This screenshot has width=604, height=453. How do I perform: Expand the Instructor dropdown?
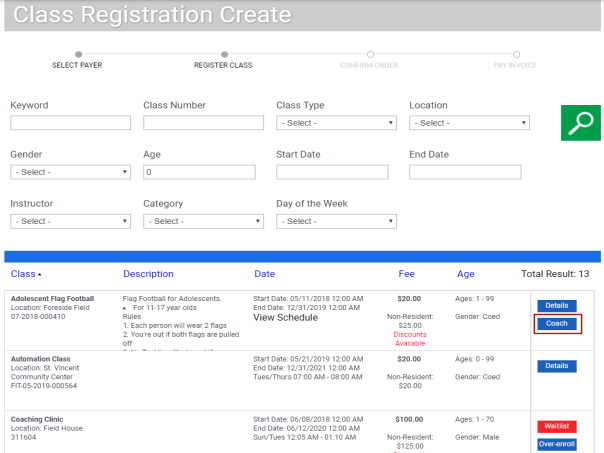(70, 221)
